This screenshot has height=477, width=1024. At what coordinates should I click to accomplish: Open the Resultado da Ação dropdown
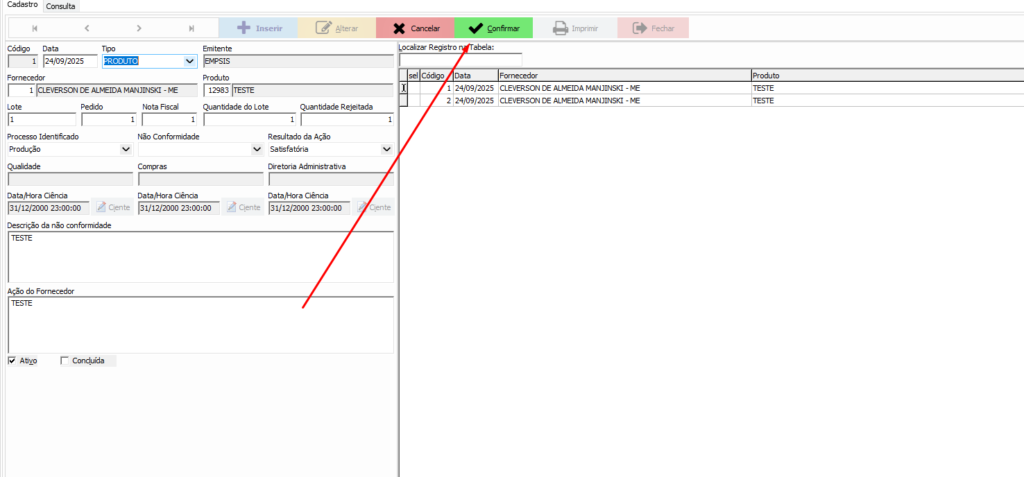386,149
